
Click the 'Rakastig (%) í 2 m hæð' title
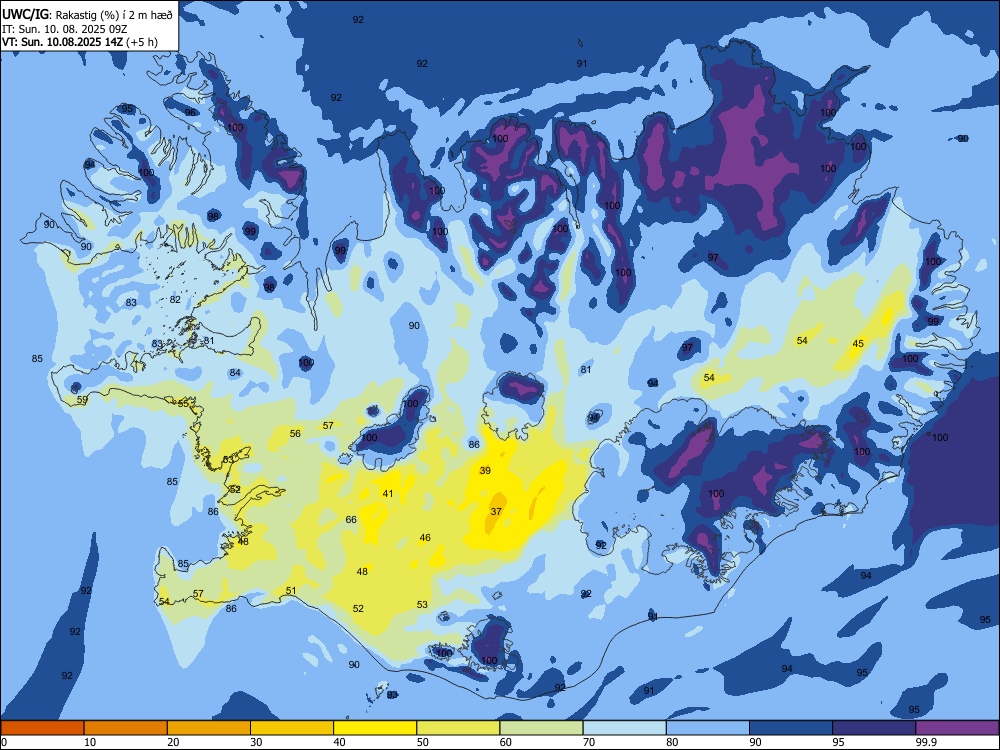pyautogui.click(x=114, y=14)
